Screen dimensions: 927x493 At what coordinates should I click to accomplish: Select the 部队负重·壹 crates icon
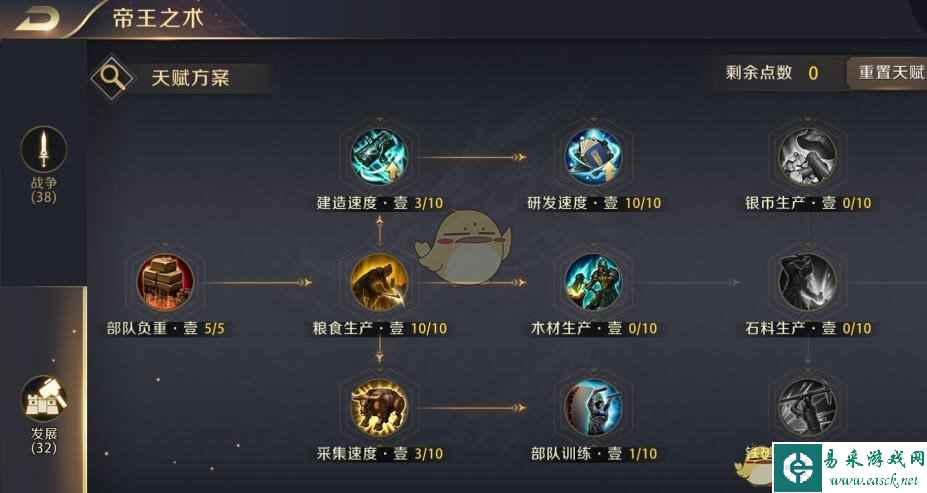click(165, 283)
